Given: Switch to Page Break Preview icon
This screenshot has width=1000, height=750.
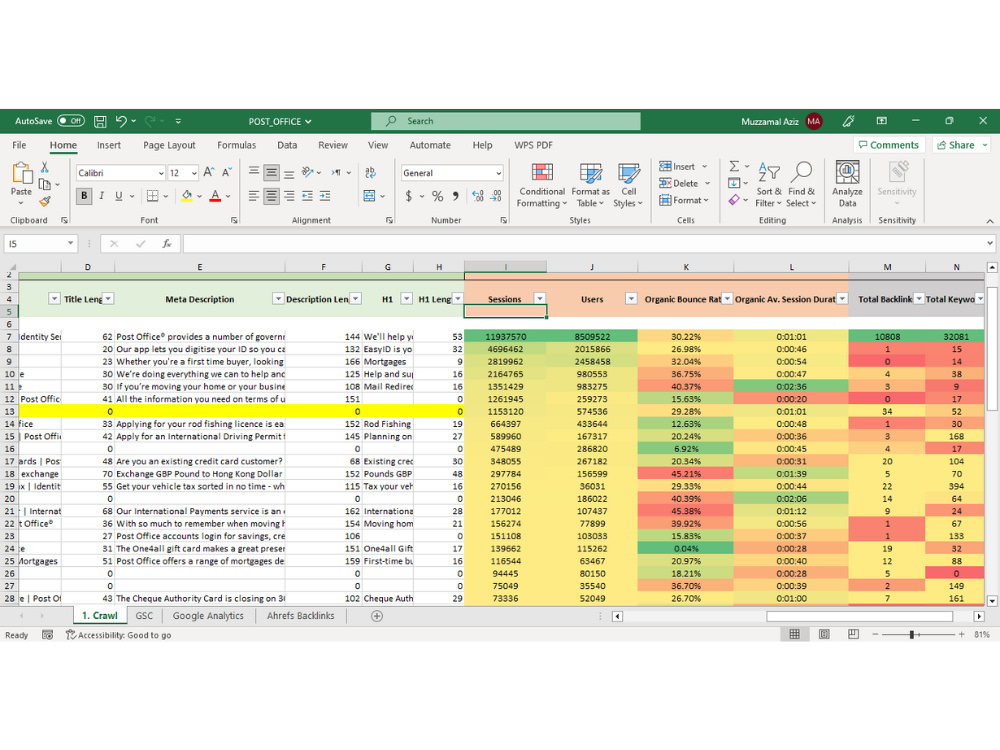Looking at the screenshot, I should [853, 634].
